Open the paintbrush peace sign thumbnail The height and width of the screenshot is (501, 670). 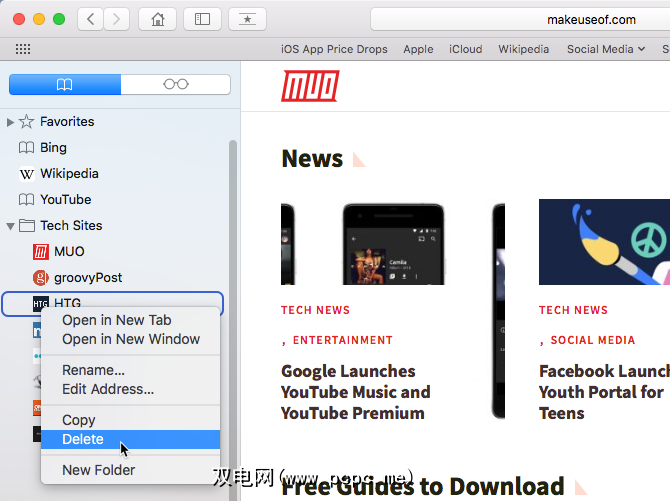click(604, 242)
